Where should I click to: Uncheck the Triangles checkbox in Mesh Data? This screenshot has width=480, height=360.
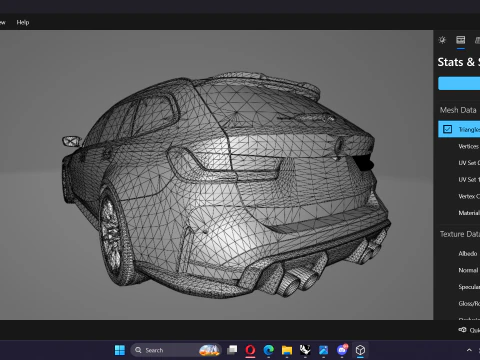pos(447,129)
